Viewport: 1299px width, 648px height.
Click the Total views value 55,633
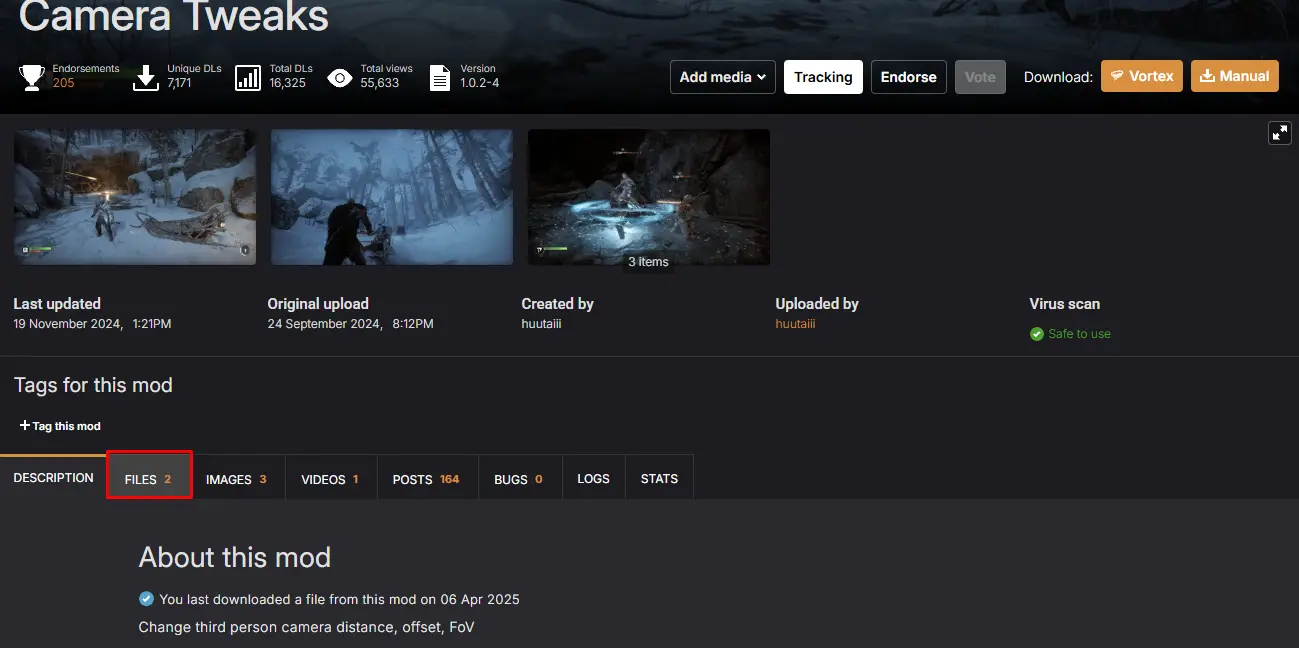click(380, 83)
